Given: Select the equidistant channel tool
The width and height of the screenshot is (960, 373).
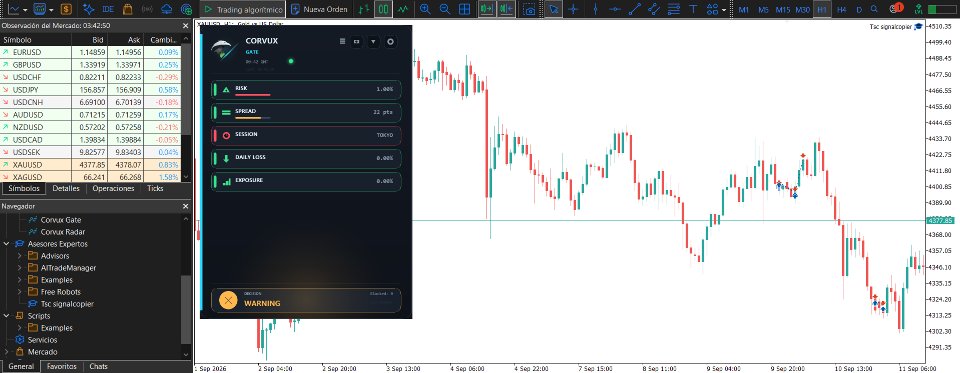Looking at the screenshot, I should (x=654, y=9).
